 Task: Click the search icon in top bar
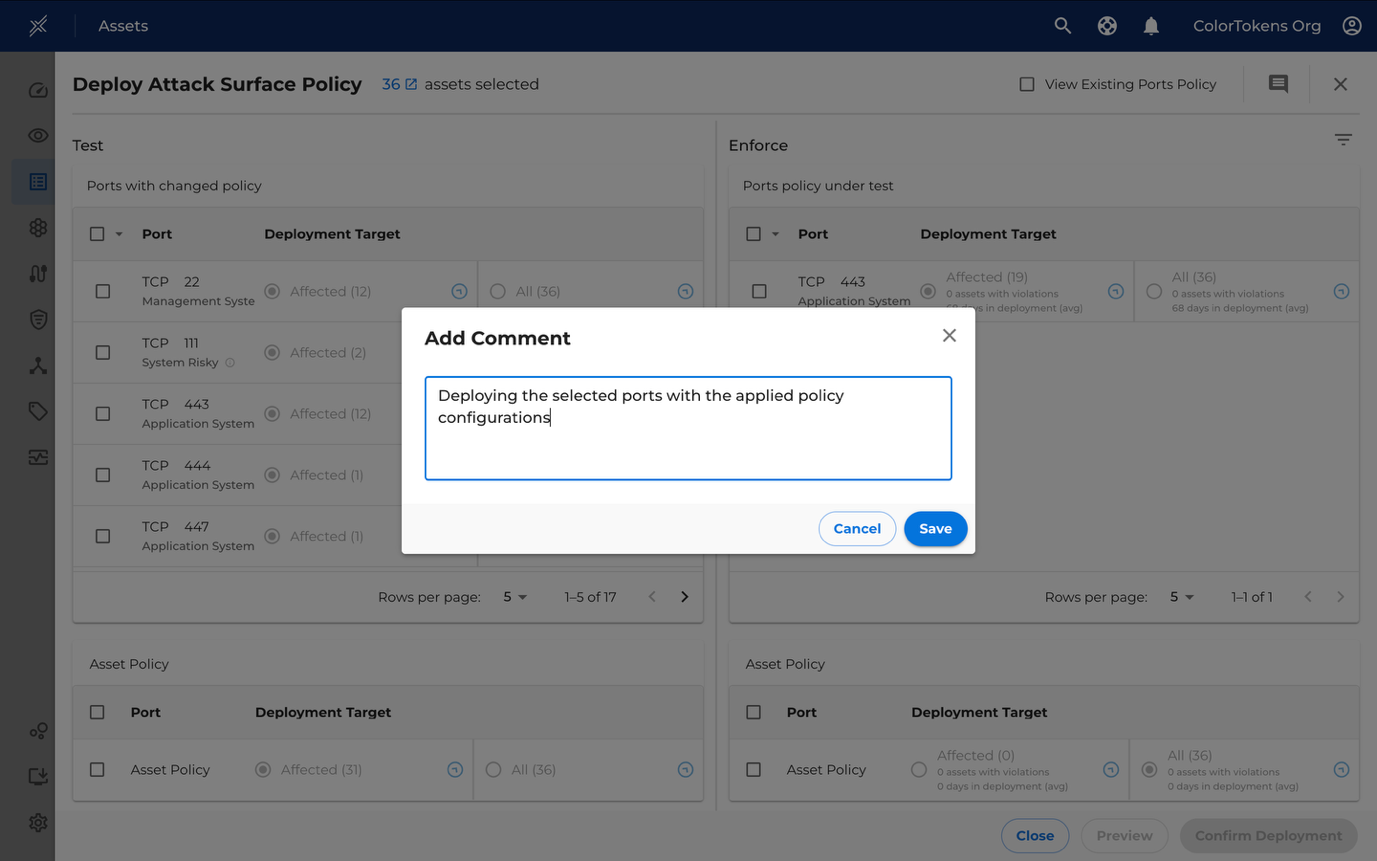tap(1062, 26)
